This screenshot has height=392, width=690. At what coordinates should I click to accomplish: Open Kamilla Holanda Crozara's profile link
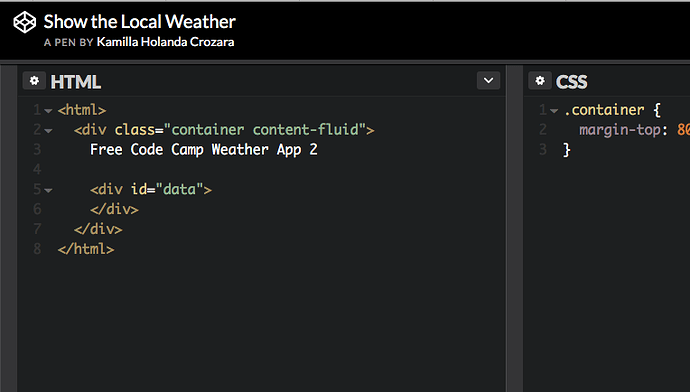pyautogui.click(x=165, y=42)
